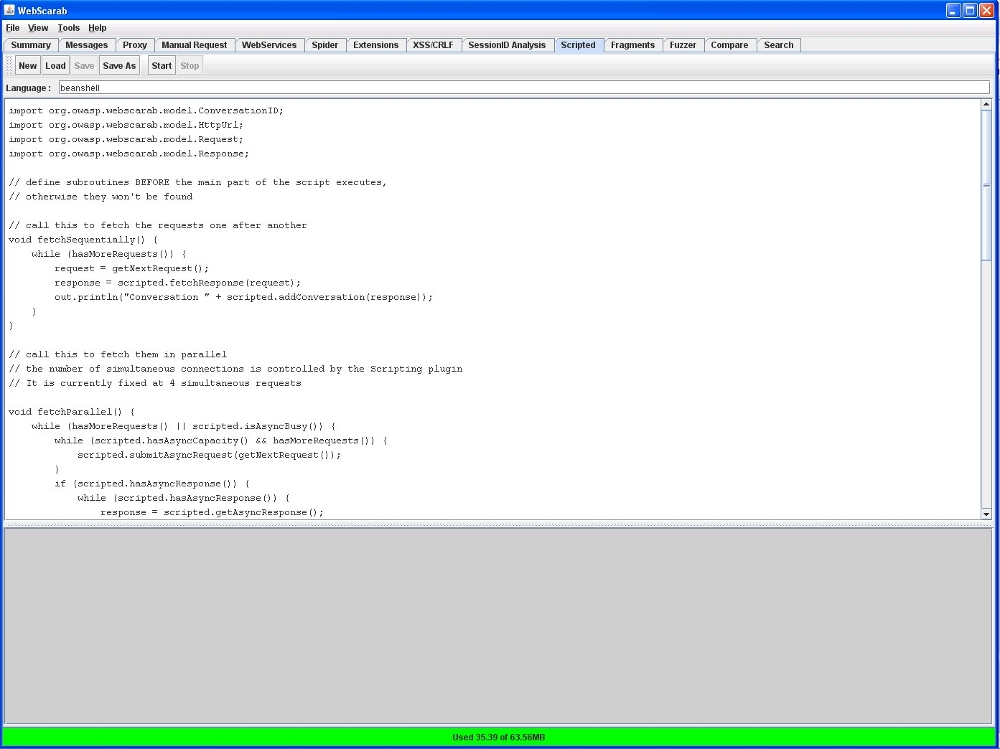Open the Tools menu

(69, 28)
